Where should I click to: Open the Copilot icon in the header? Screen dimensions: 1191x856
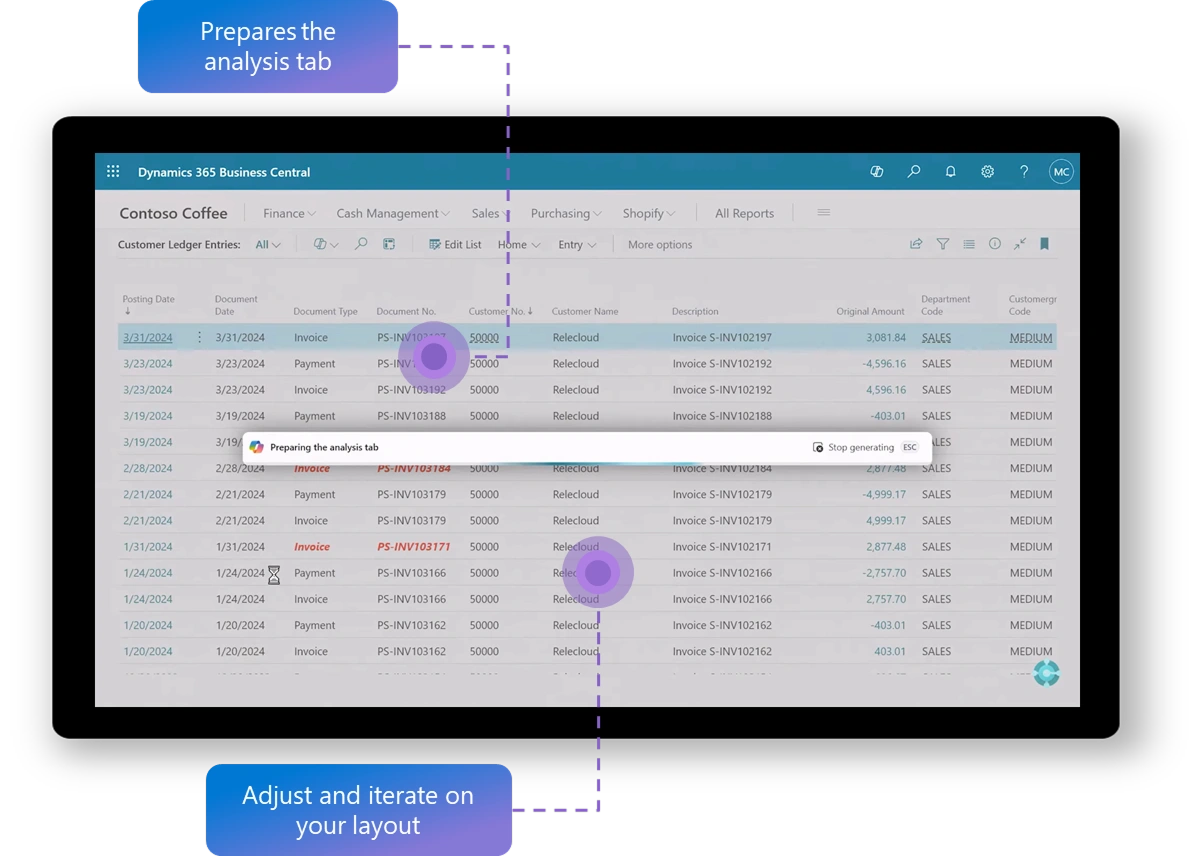click(x=876, y=171)
